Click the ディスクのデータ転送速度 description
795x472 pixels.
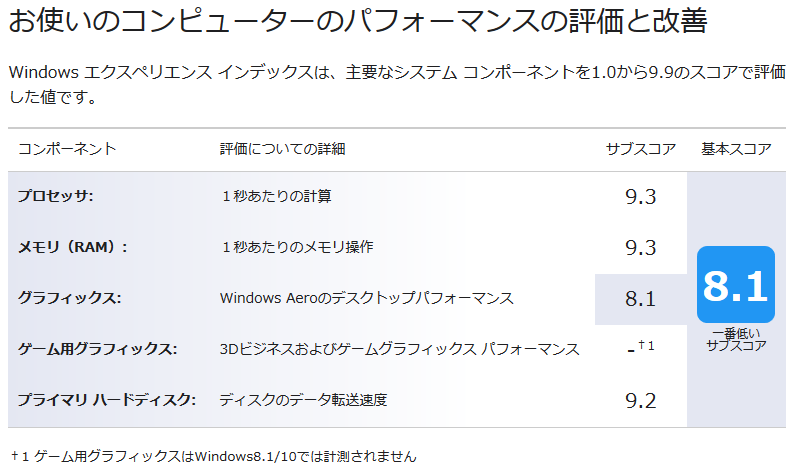click(x=303, y=400)
